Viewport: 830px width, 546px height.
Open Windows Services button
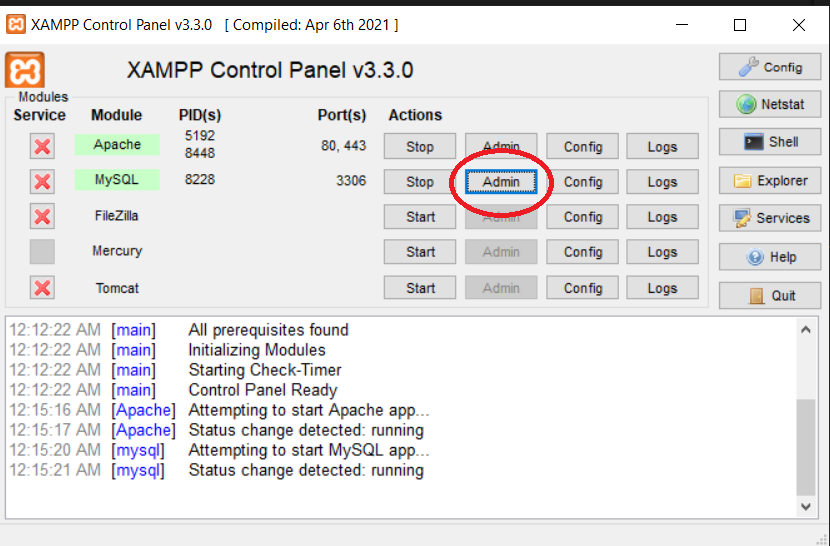[x=770, y=218]
